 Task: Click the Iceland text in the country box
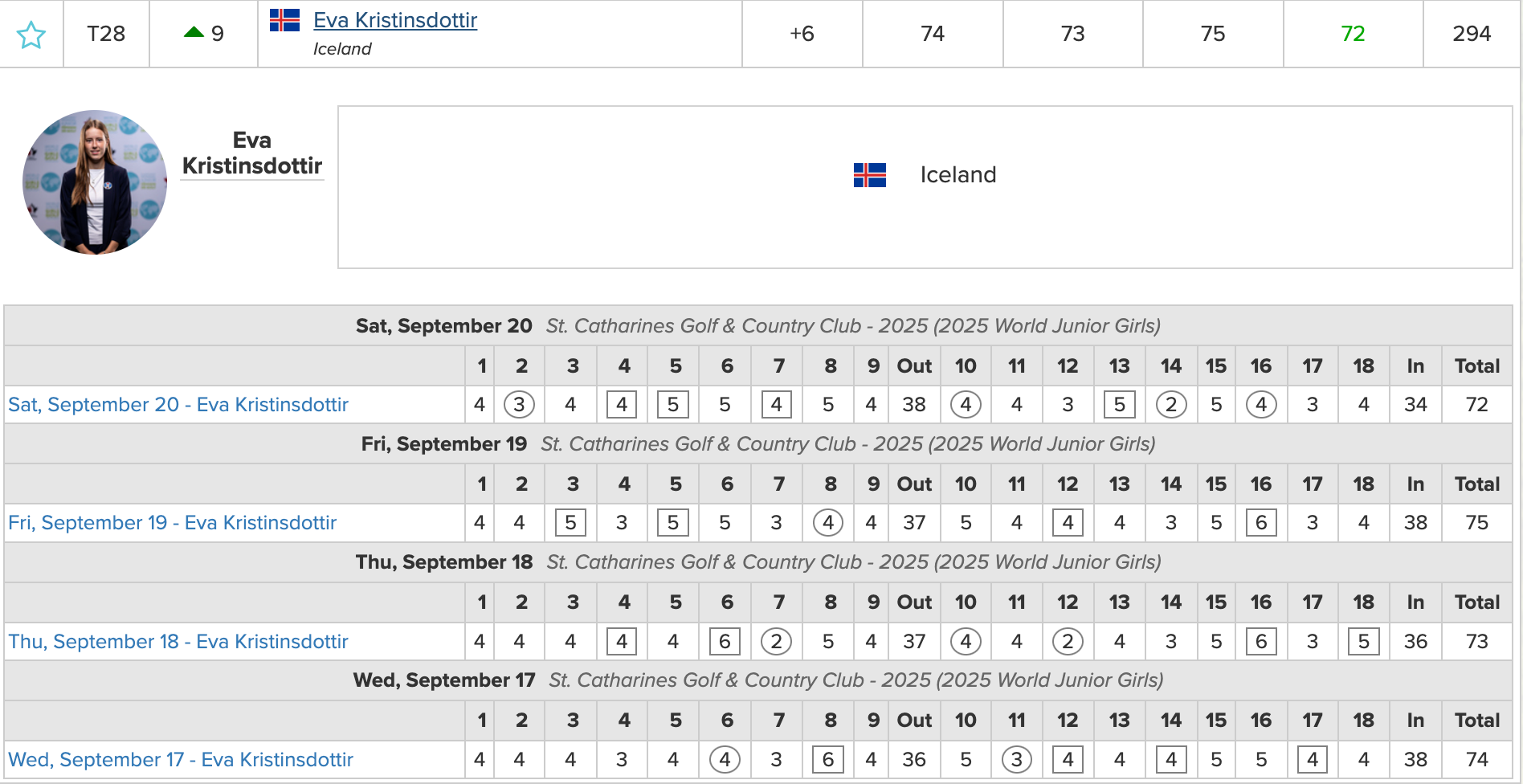(x=958, y=175)
